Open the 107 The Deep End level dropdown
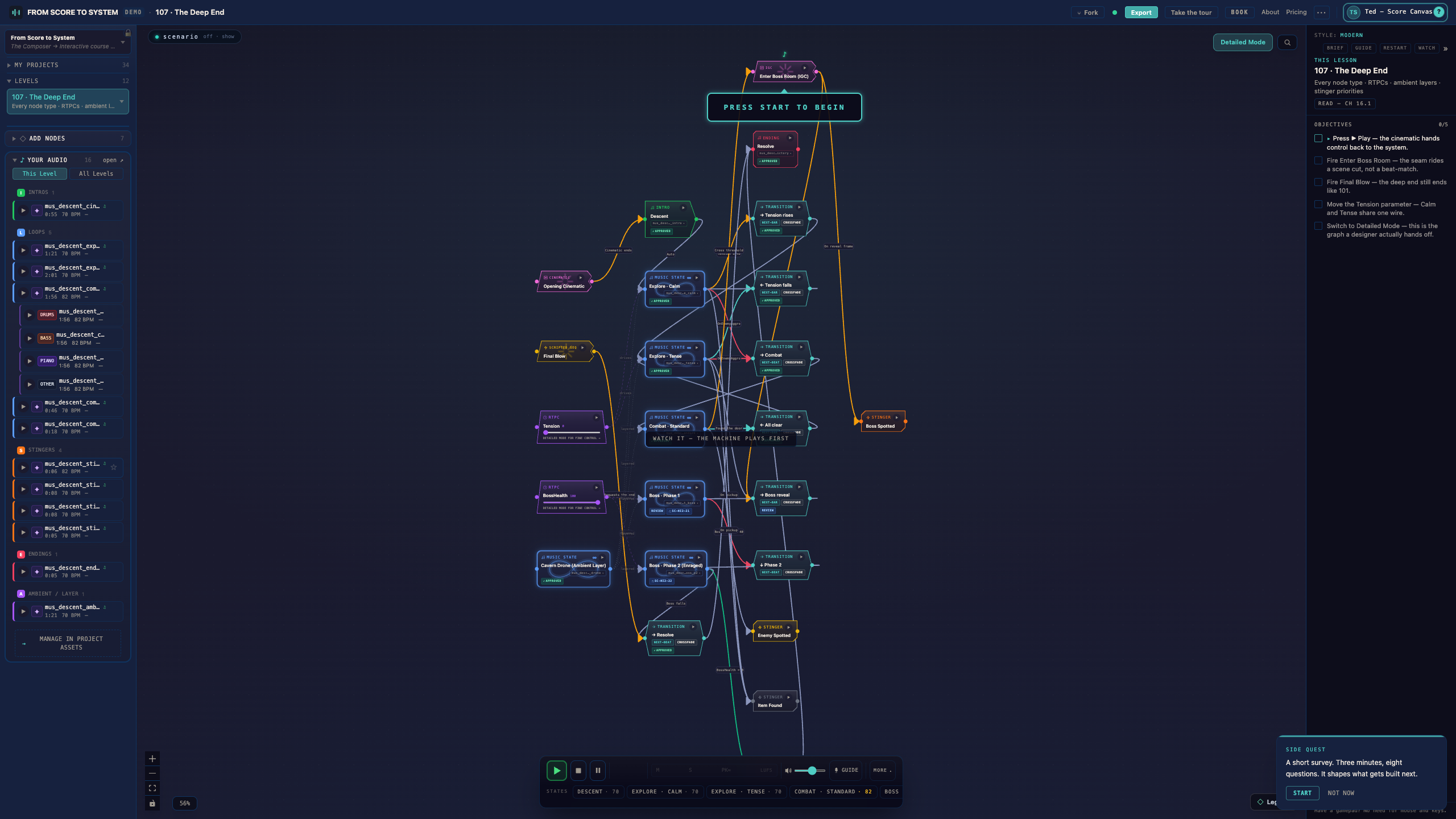 pyautogui.click(x=68, y=101)
